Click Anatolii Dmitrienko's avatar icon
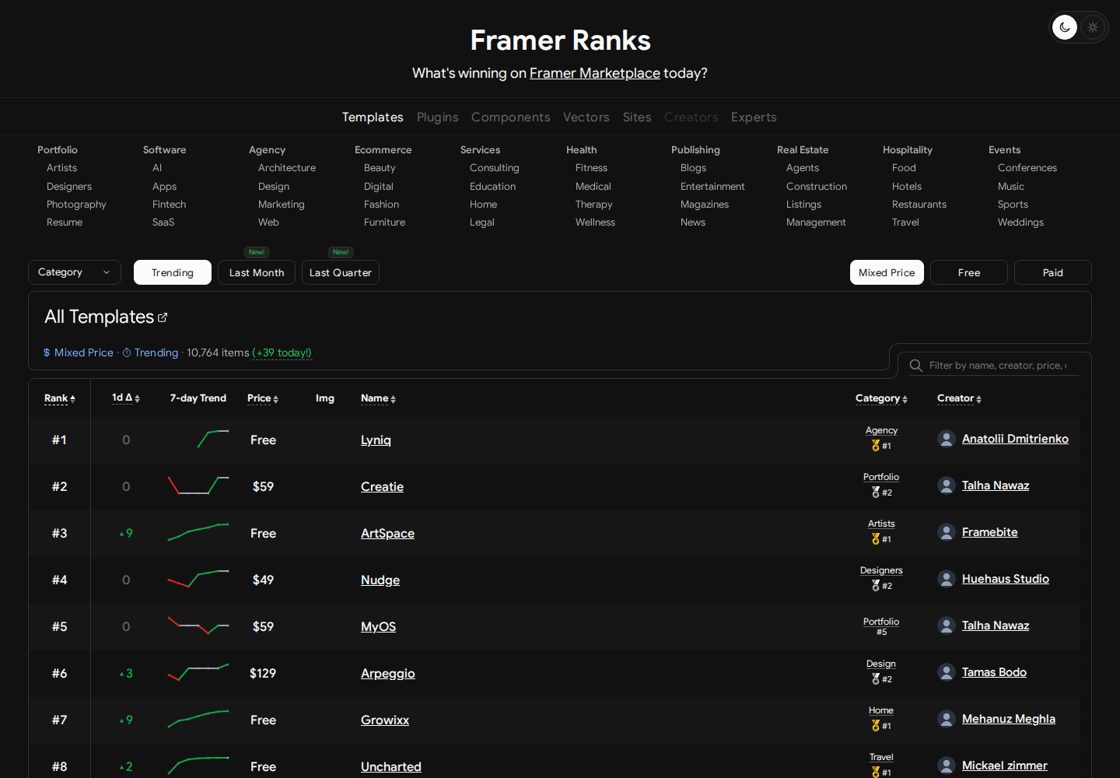This screenshot has height=778, width=1120. click(x=946, y=439)
